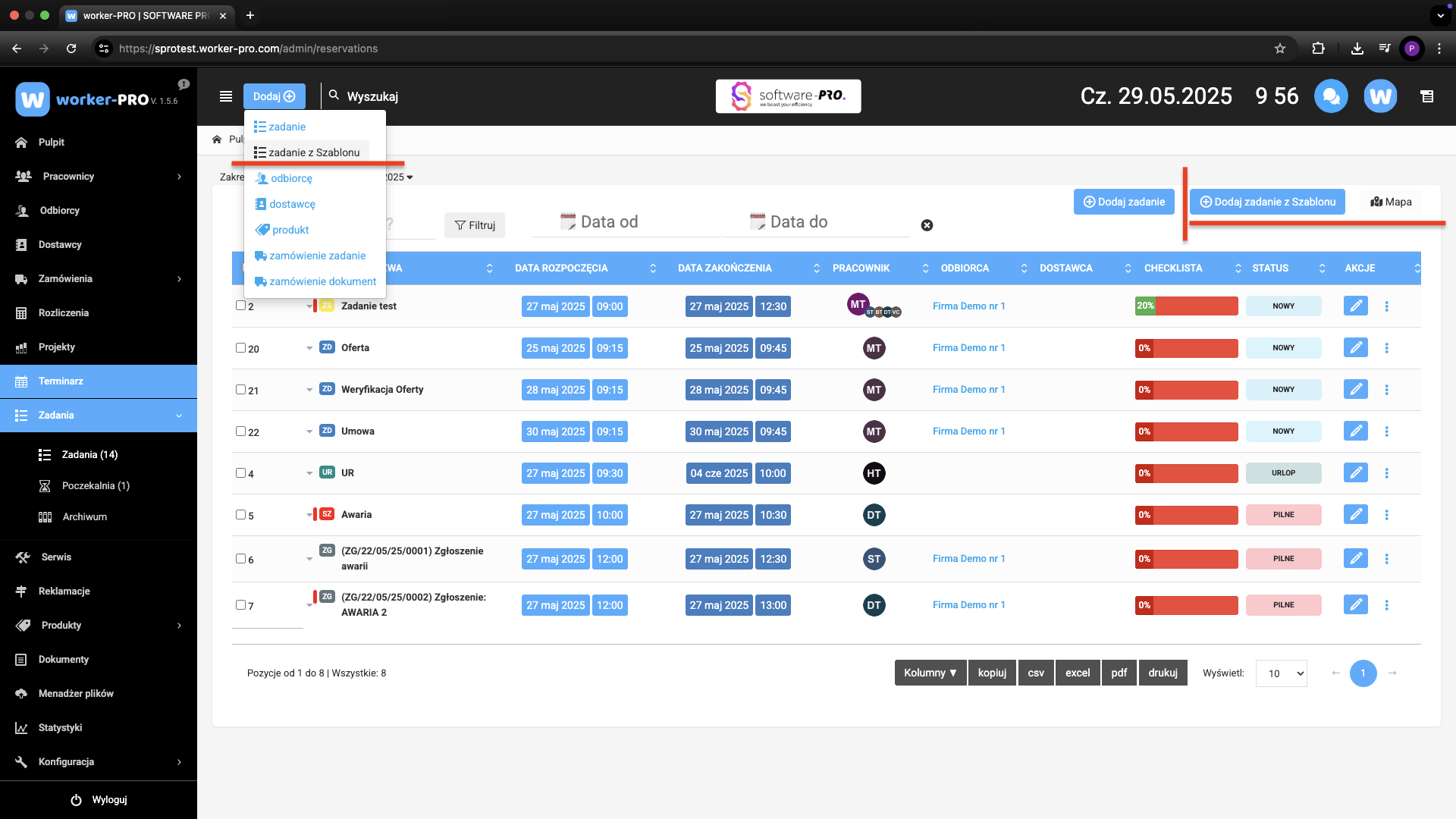Click the search magnifier icon Wyszukaj
This screenshot has height=819, width=1456.
click(334, 96)
